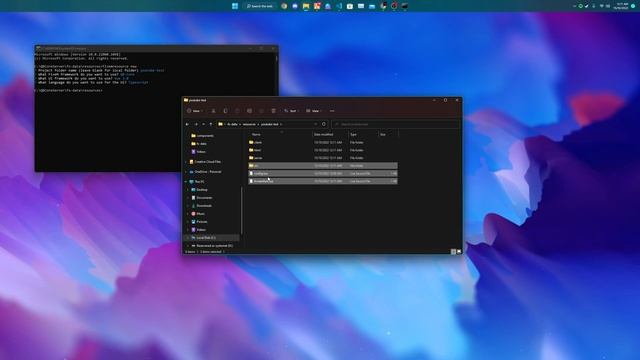Collapse the This PC tree node

(x=186, y=182)
